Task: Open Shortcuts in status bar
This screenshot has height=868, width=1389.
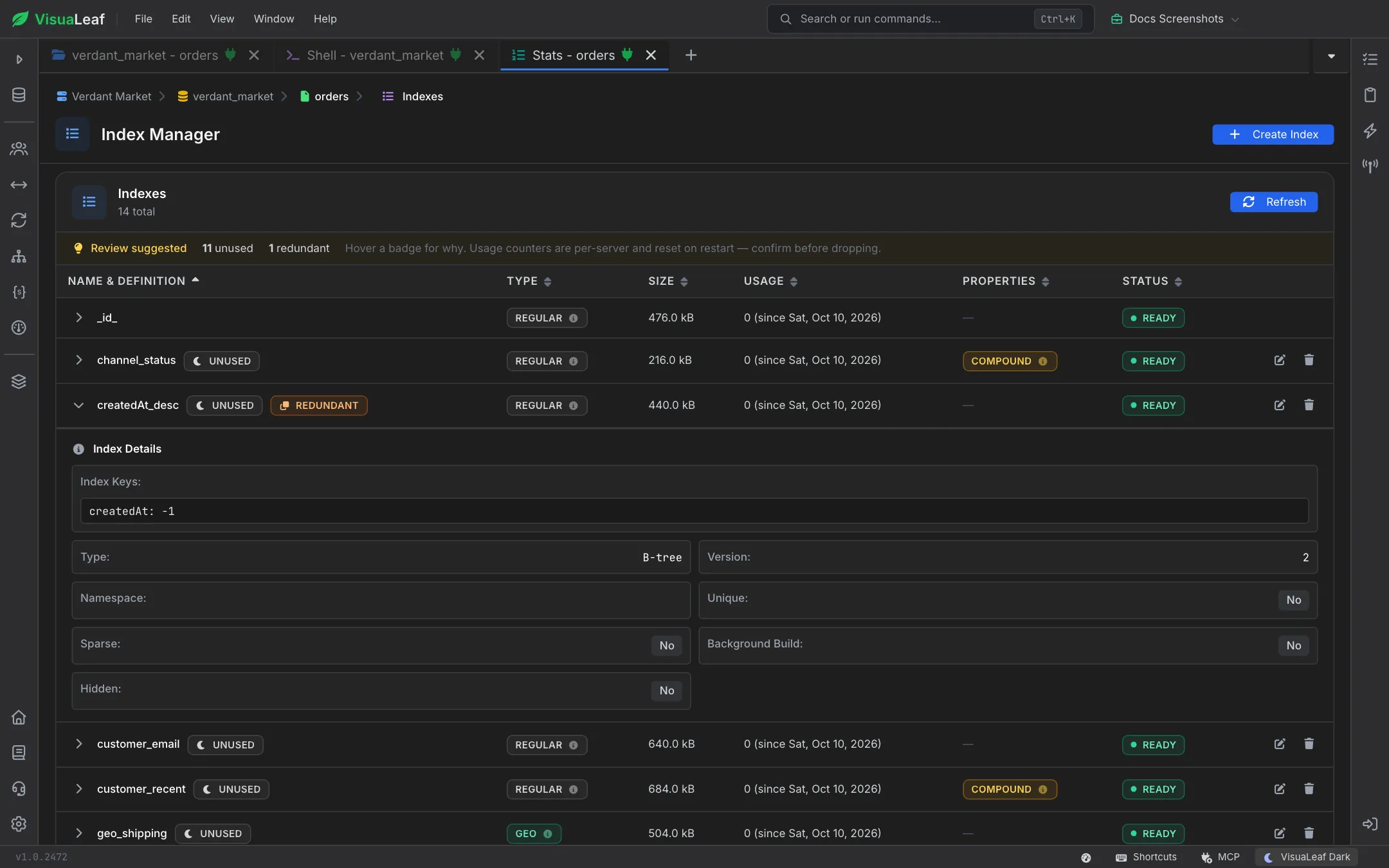Action: click(x=1147, y=857)
